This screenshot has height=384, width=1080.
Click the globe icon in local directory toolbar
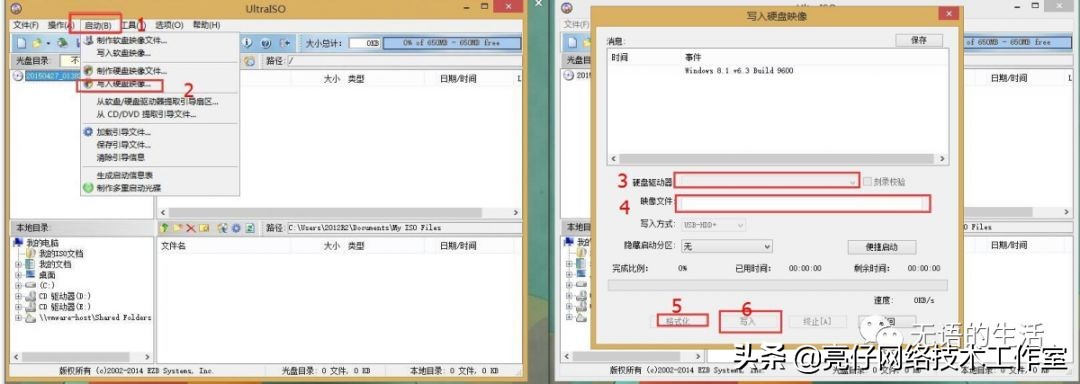pyautogui.click(x=223, y=228)
